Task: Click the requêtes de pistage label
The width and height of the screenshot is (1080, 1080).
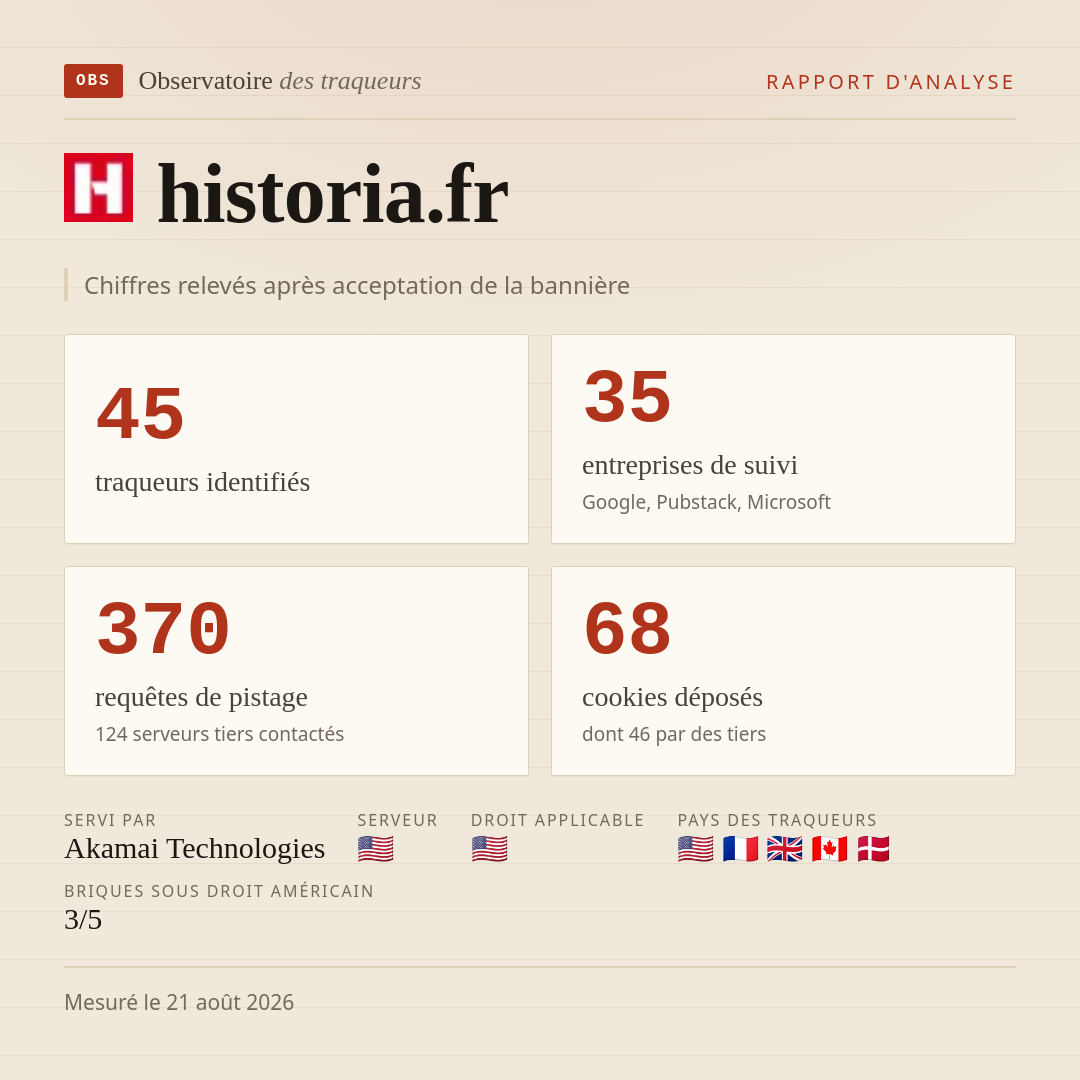Action: click(x=201, y=697)
